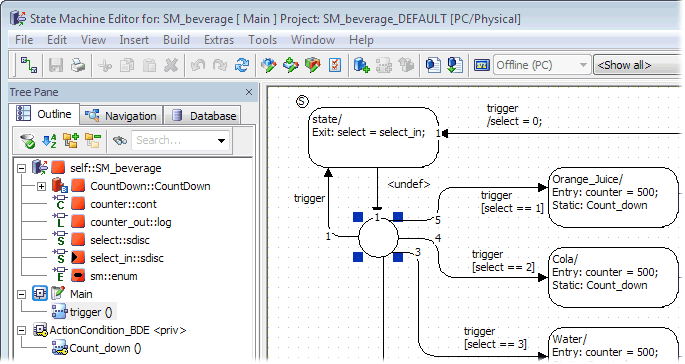Select the select::sdisc tree item

[120, 240]
